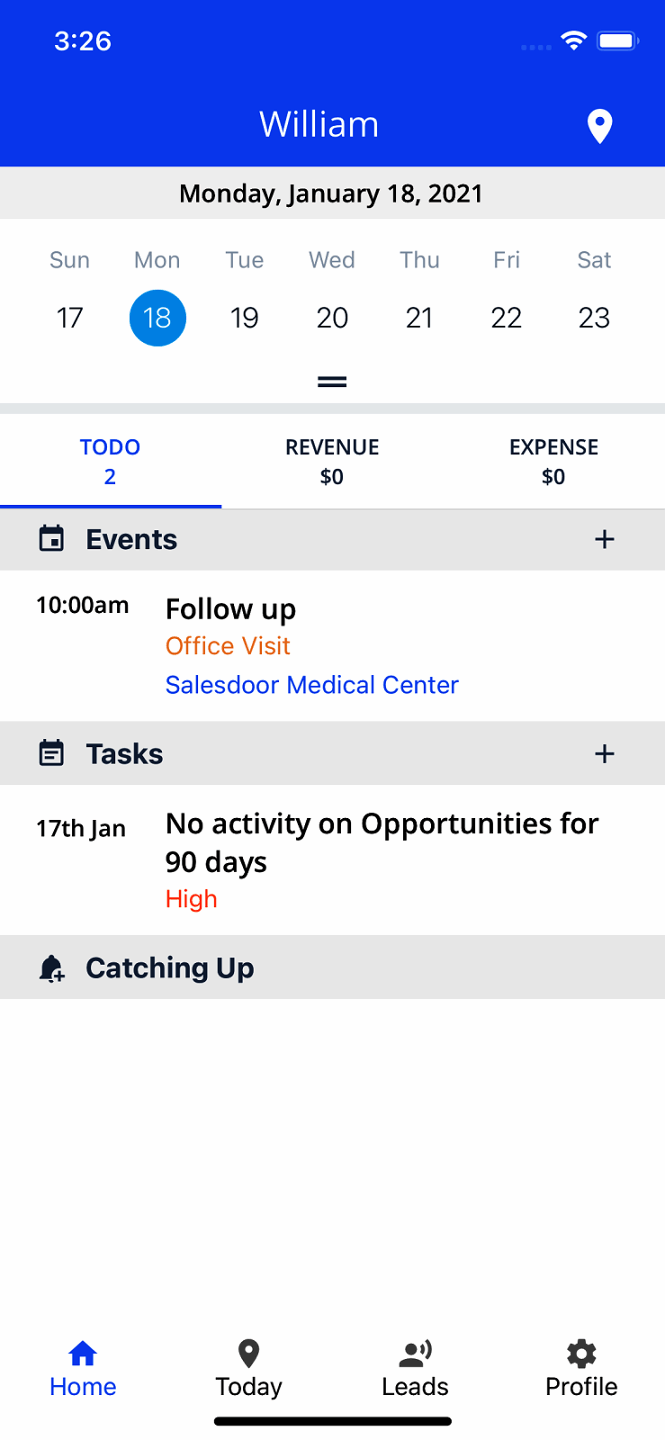
Task: Switch to the Home tab
Action: coord(83,1369)
